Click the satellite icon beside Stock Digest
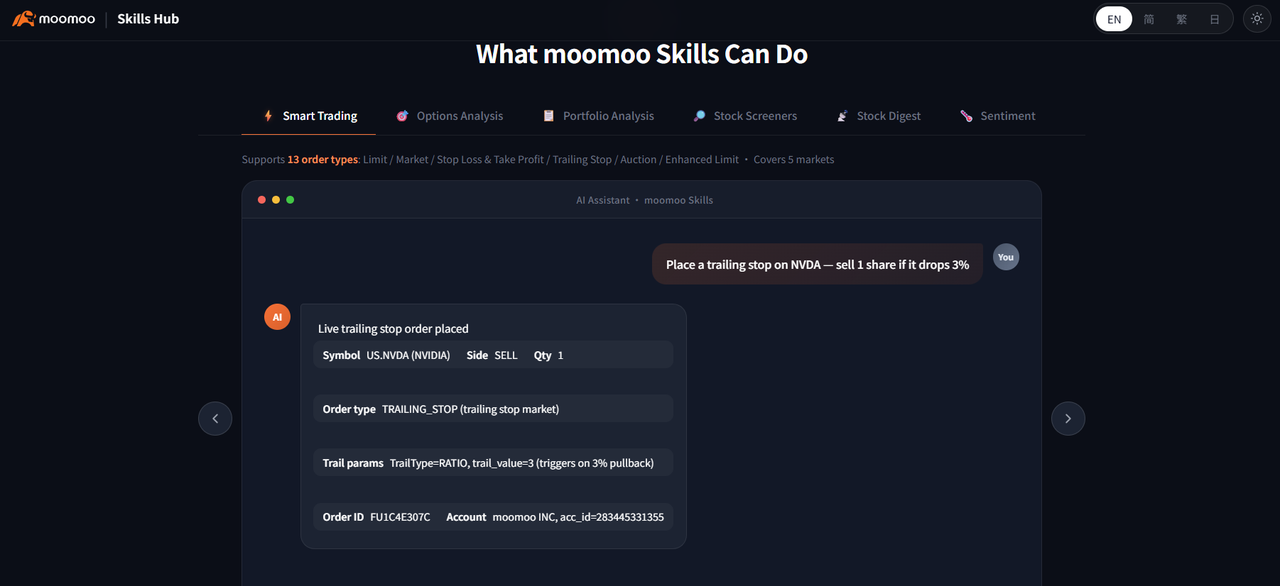This screenshot has width=1280, height=586. 843,116
